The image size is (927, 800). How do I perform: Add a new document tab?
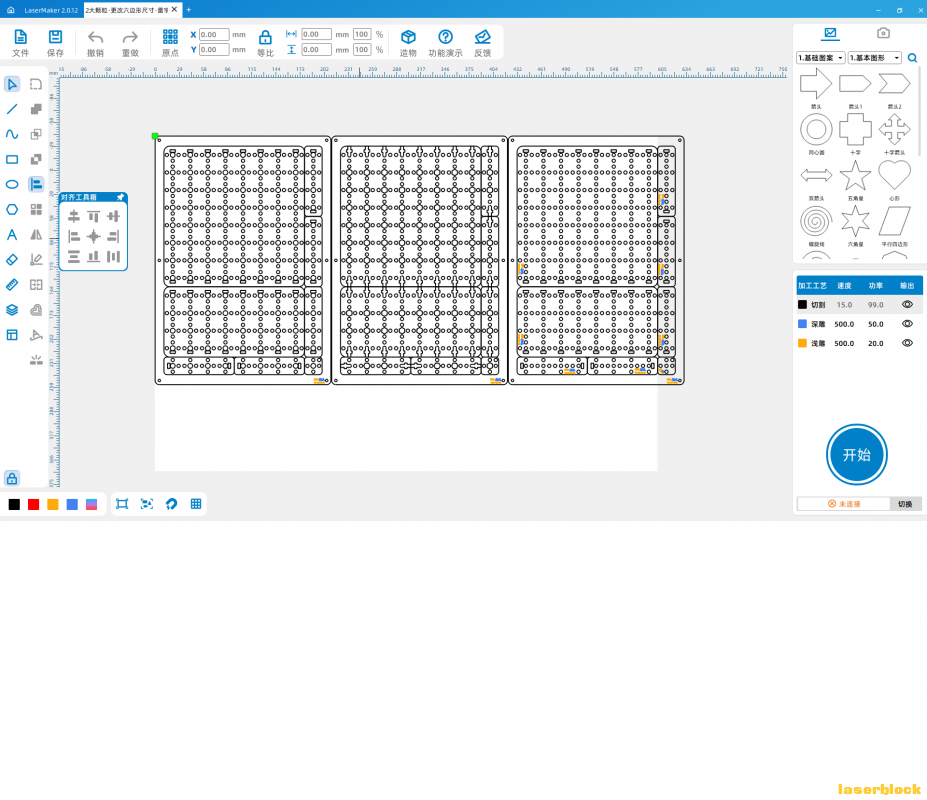[x=189, y=9]
